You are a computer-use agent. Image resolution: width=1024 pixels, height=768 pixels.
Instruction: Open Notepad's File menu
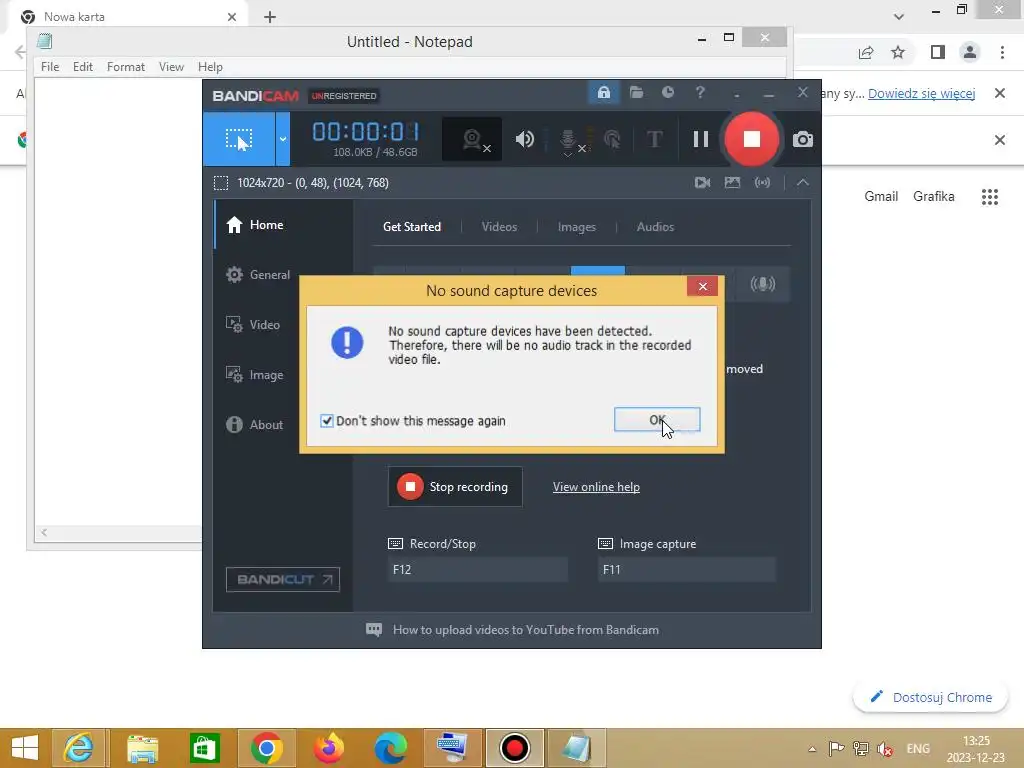click(x=50, y=67)
